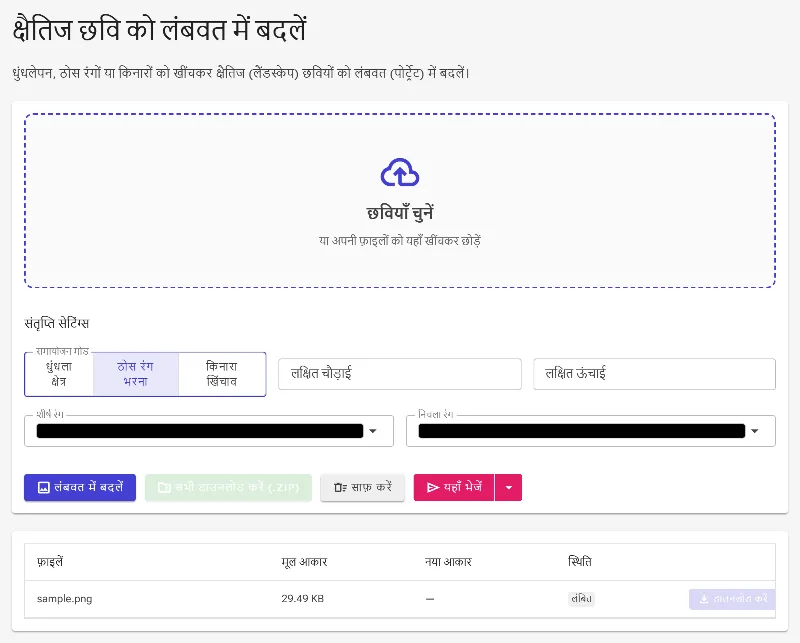
Task: Click the drag-and-drop hint text
Action: [400, 240]
